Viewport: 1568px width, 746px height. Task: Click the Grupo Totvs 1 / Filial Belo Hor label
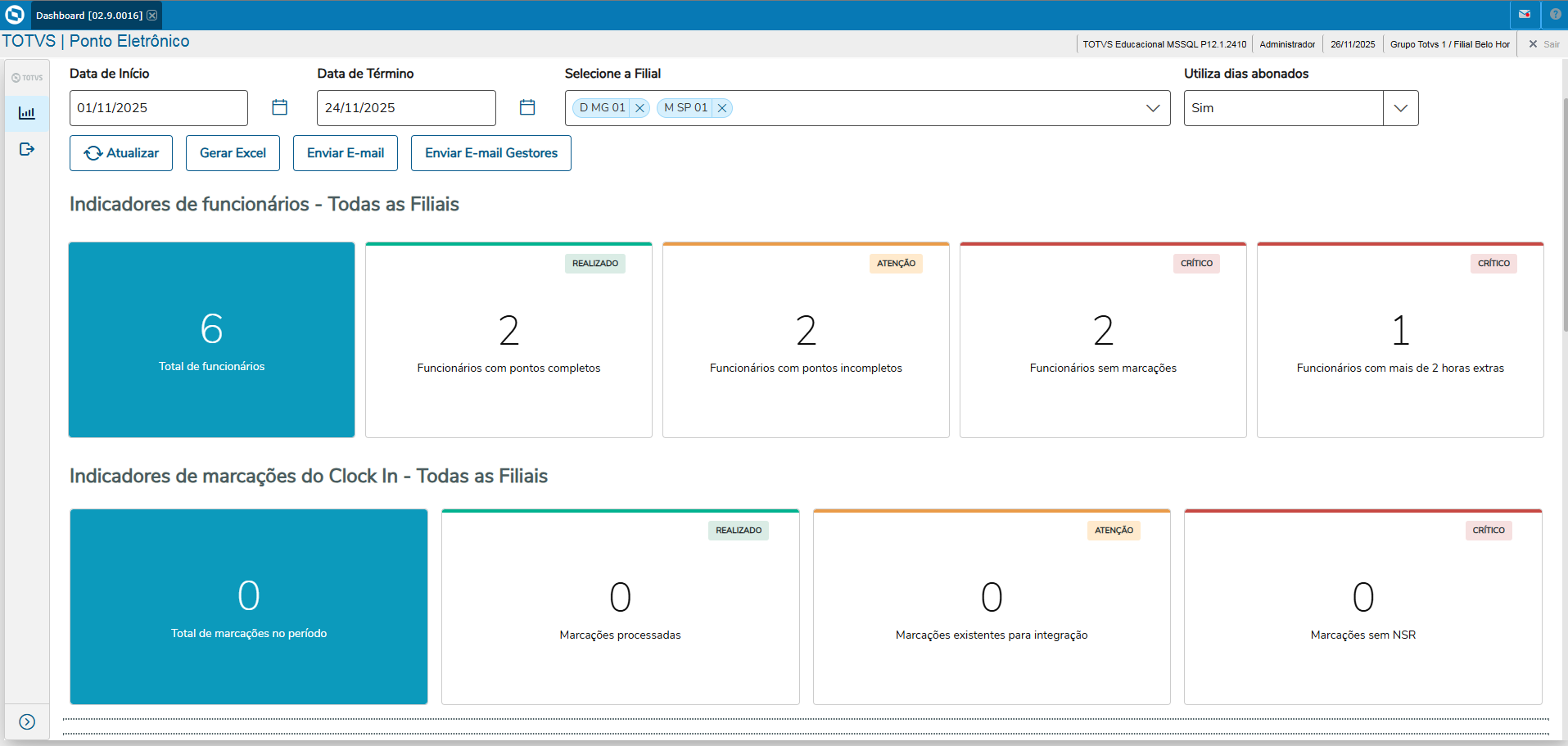click(1449, 44)
